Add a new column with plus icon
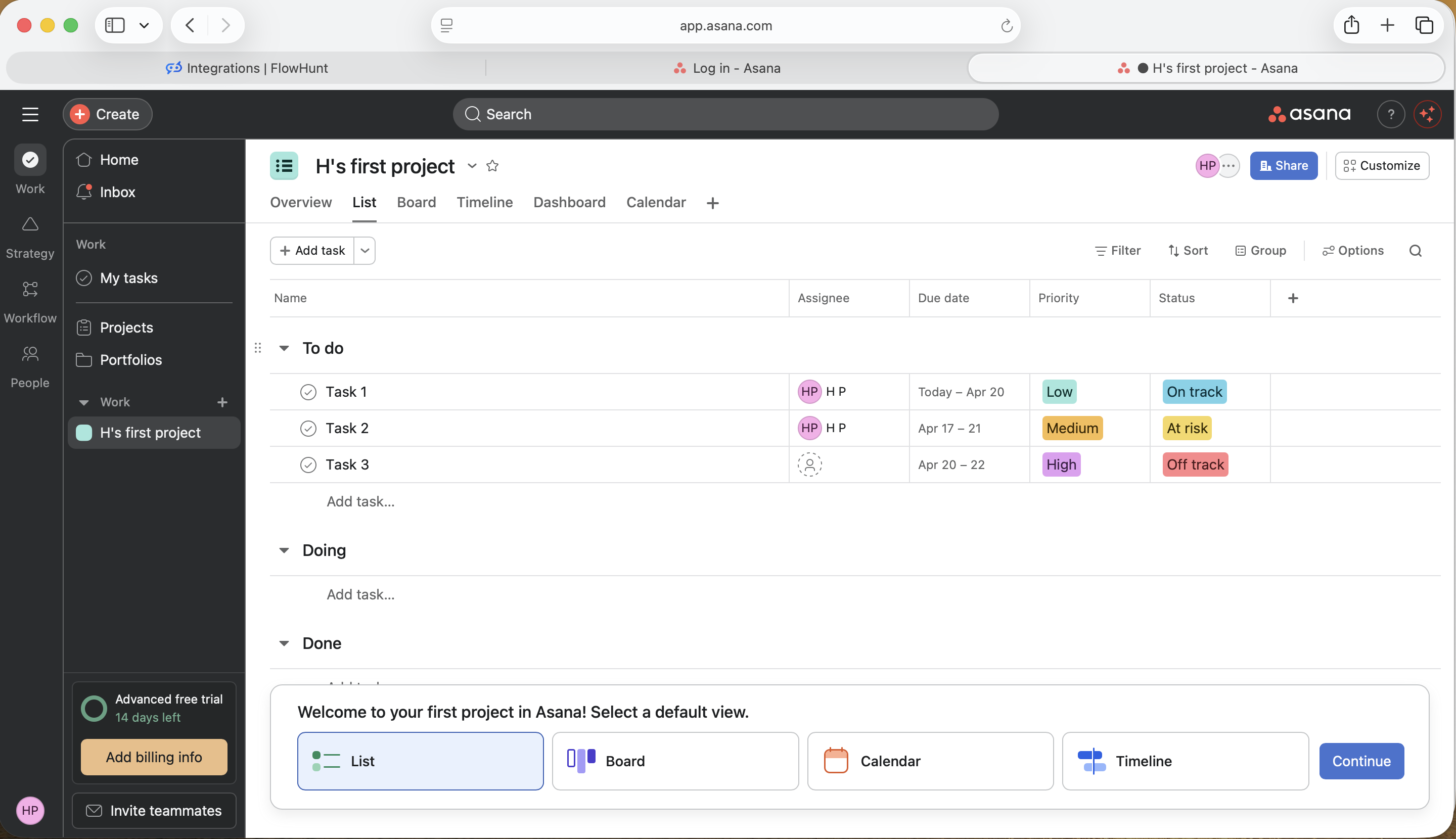Image resolution: width=1456 pixels, height=839 pixels. click(x=1293, y=298)
